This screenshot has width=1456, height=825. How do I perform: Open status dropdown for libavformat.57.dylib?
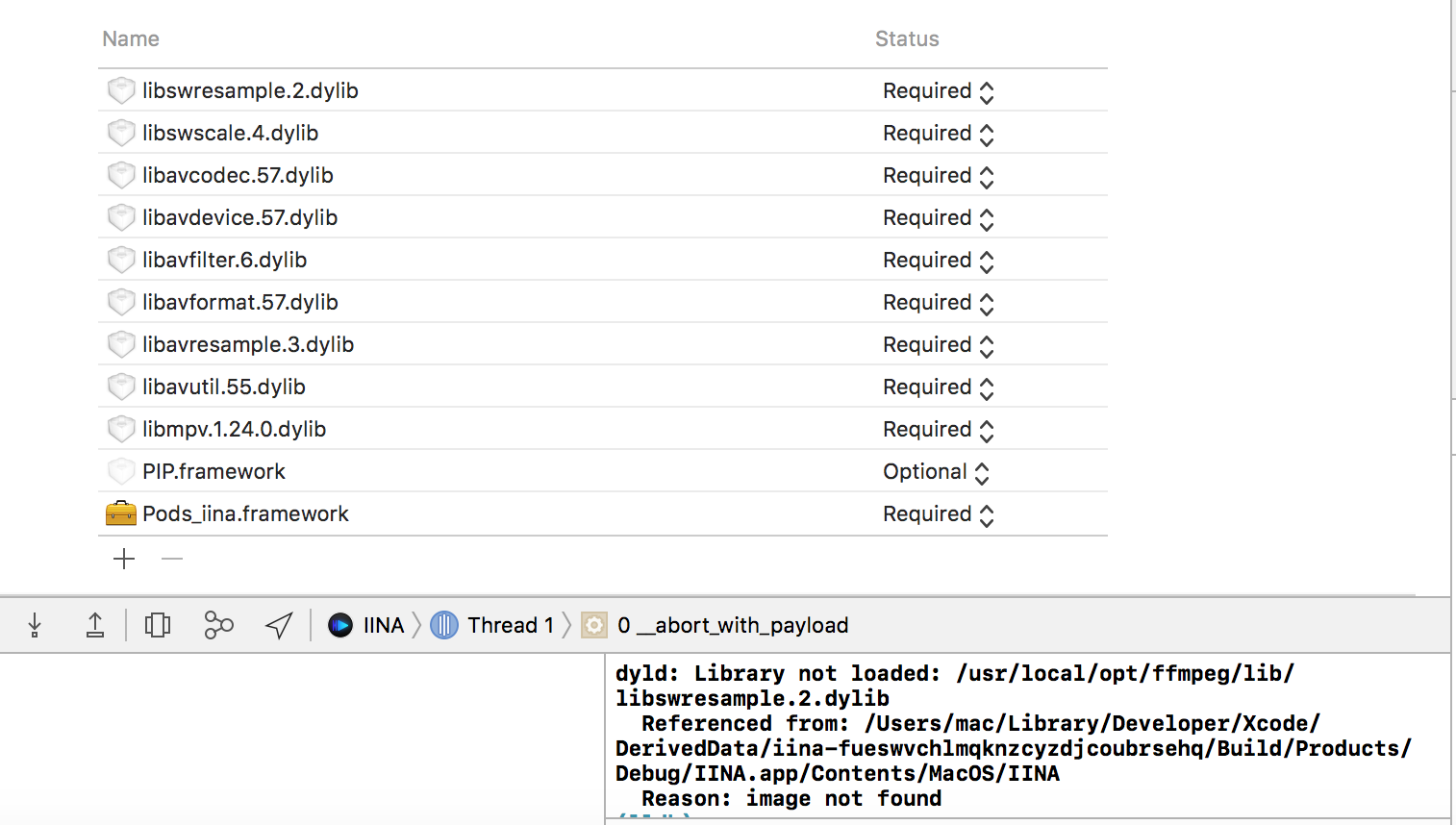point(939,303)
